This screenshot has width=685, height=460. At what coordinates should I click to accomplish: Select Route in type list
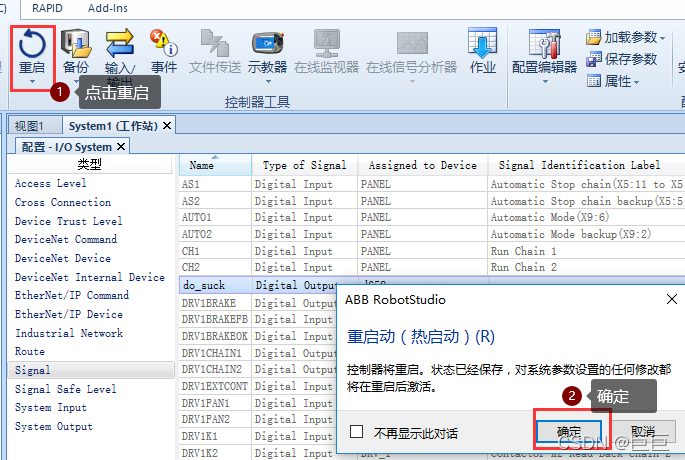tap(30, 351)
